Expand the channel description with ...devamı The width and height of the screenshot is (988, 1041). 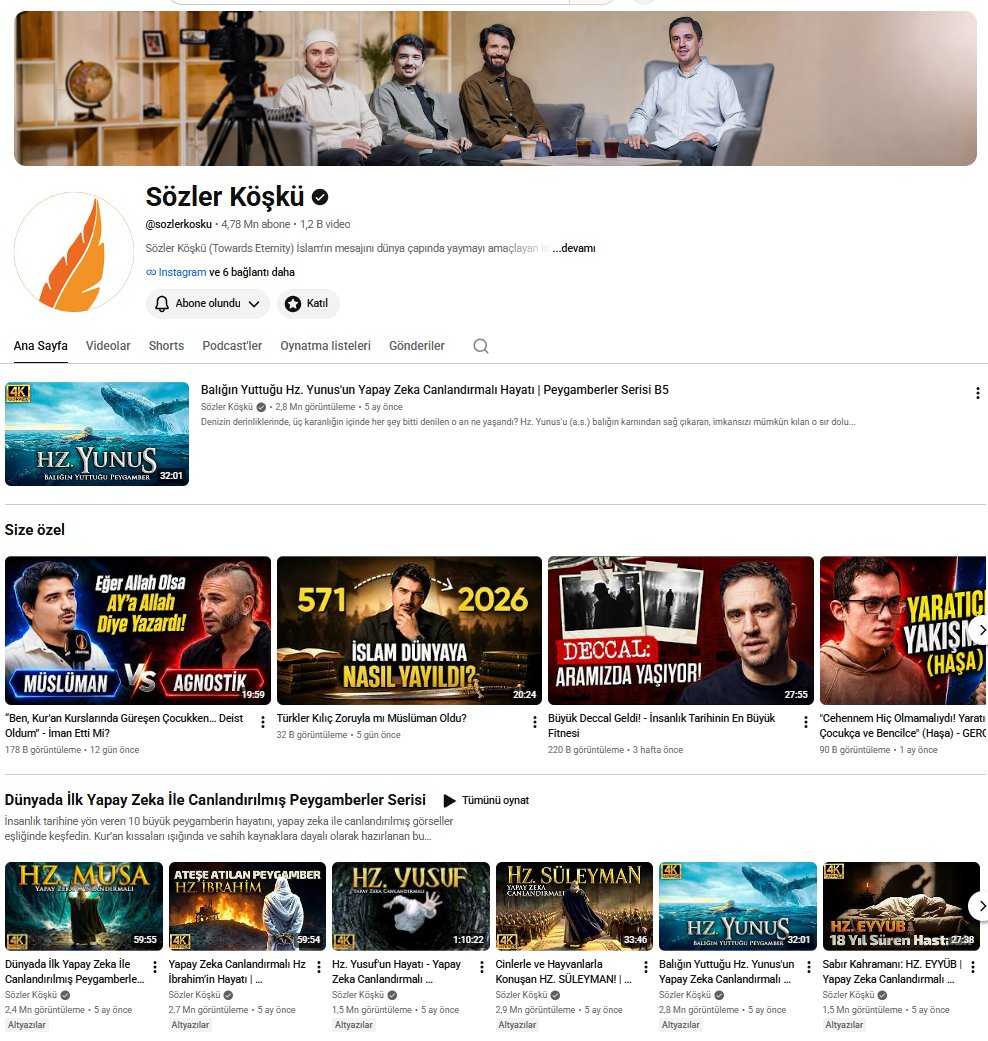pyautogui.click(x=574, y=248)
